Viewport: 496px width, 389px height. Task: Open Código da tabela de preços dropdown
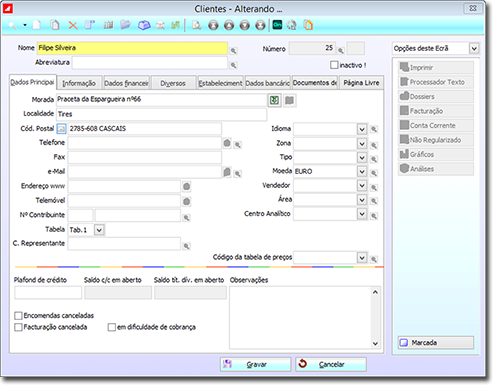tap(362, 257)
